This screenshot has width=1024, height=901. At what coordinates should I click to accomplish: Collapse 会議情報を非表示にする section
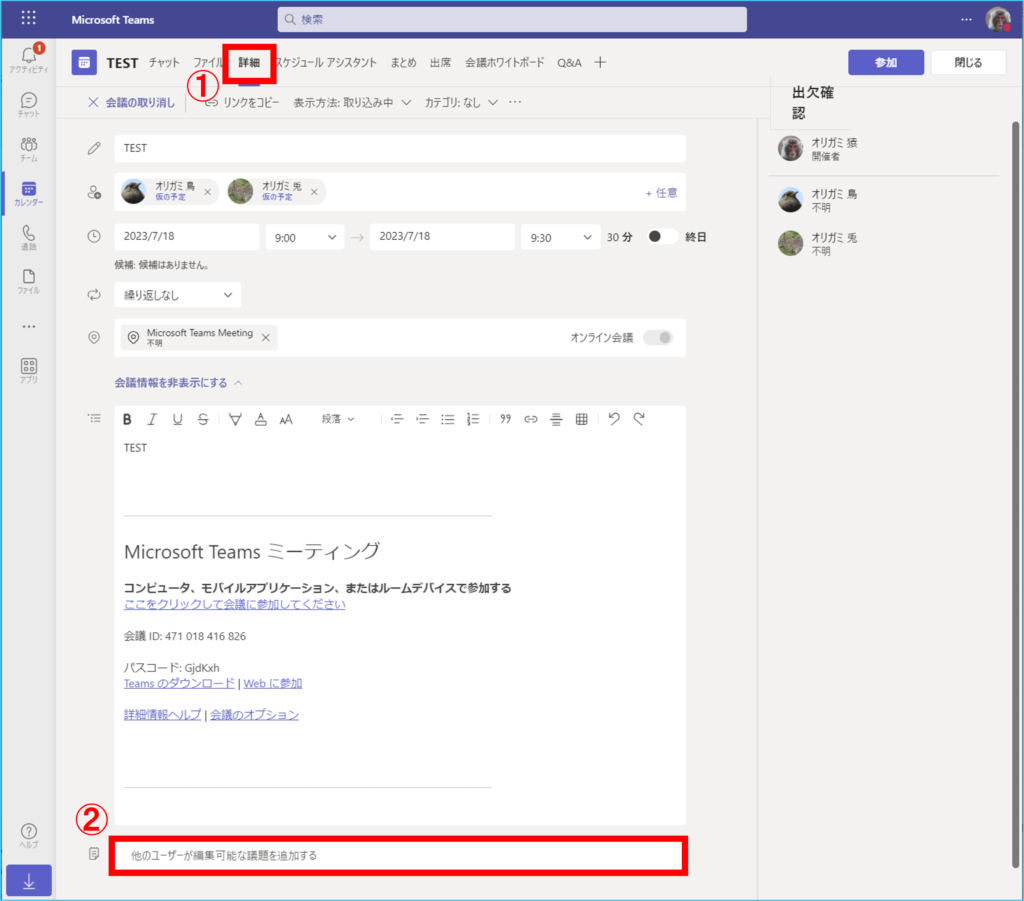[178, 382]
